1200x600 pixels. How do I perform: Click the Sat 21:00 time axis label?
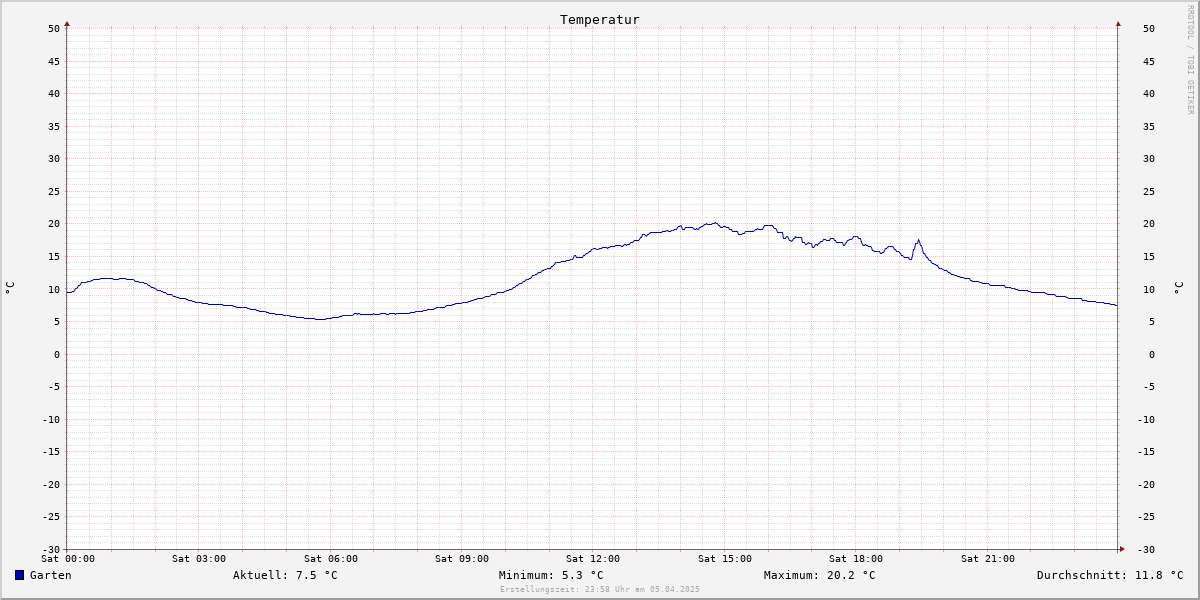click(x=988, y=559)
